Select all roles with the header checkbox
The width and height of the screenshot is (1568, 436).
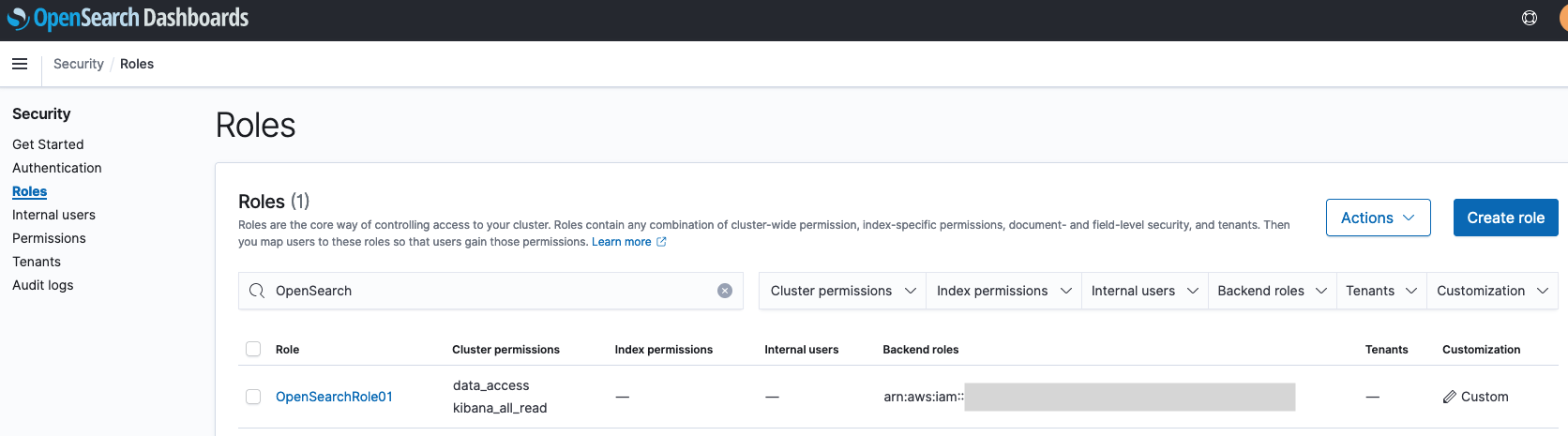[x=253, y=349]
